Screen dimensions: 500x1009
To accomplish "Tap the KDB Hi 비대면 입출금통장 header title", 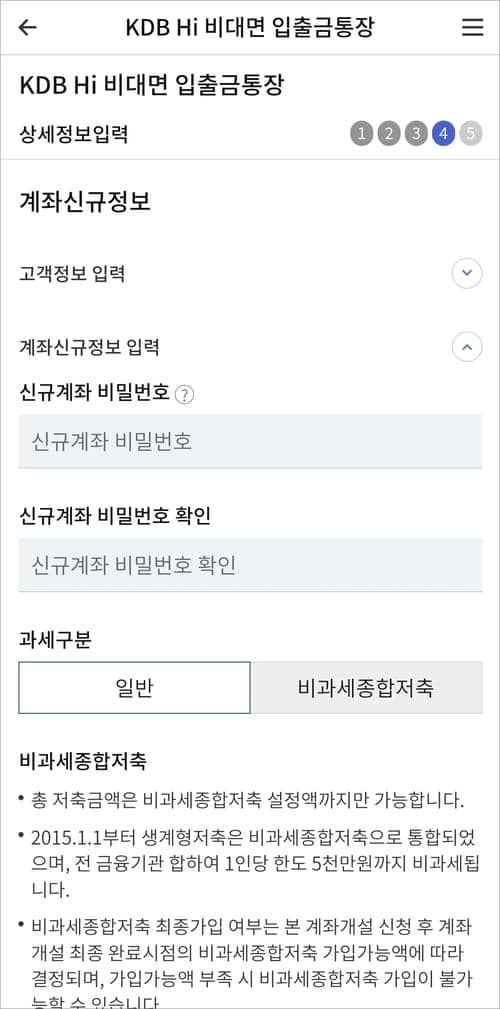I will 250,27.
